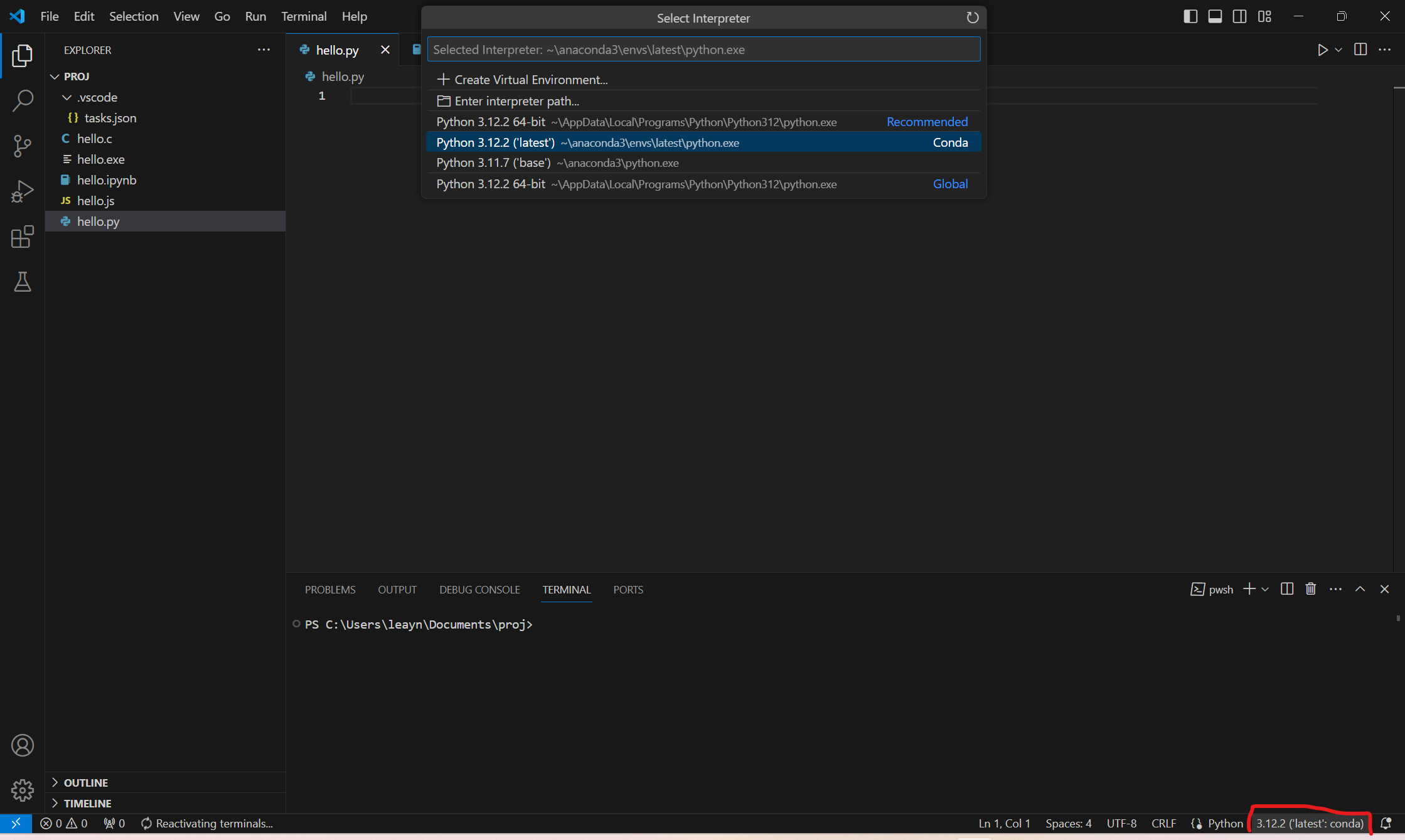Open the Source Control view
This screenshot has width=1405, height=840.
tap(23, 146)
